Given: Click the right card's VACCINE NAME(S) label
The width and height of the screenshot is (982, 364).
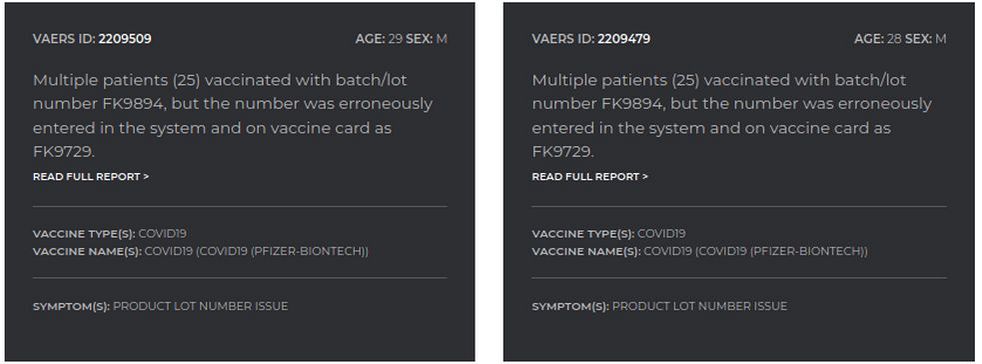Looking at the screenshot, I should pos(586,251).
